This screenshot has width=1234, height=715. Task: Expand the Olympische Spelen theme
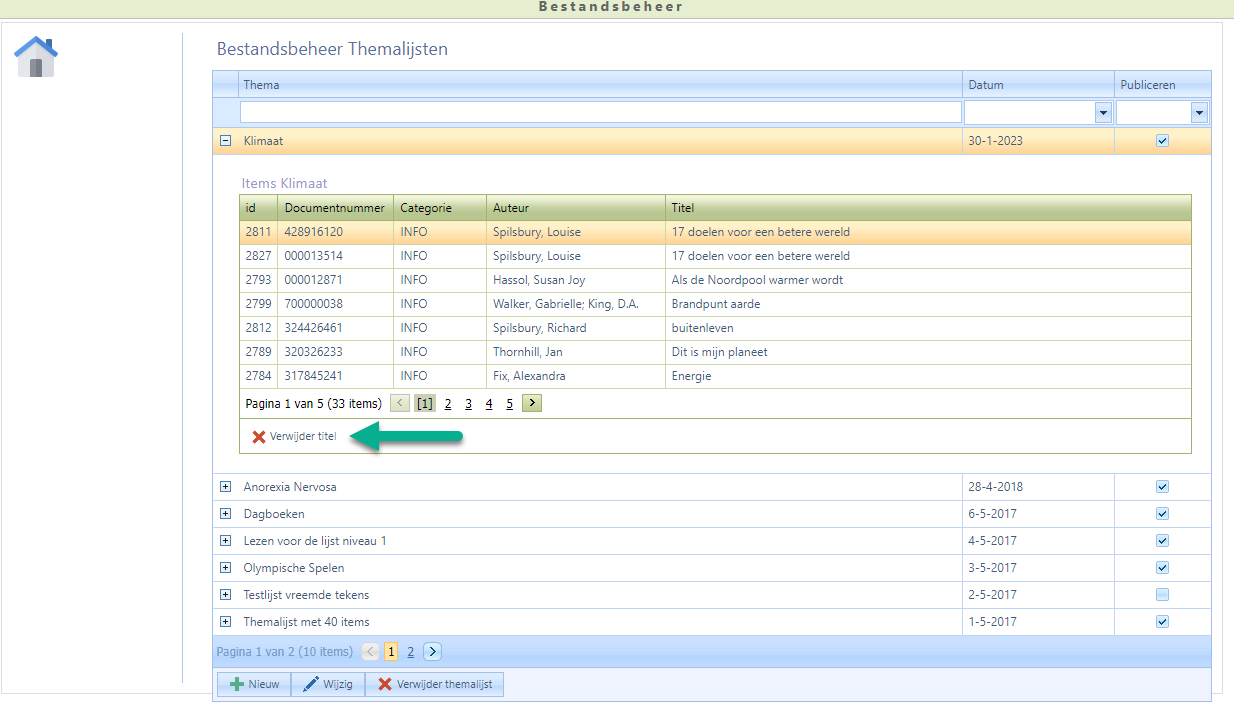225,568
